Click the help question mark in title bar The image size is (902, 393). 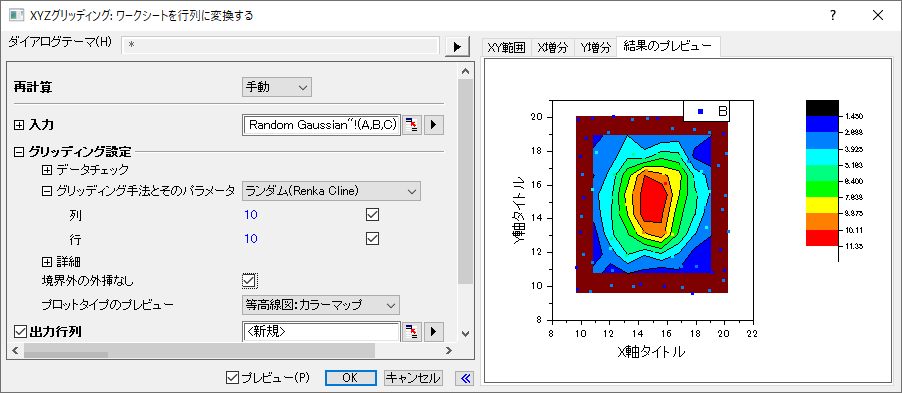(832, 16)
